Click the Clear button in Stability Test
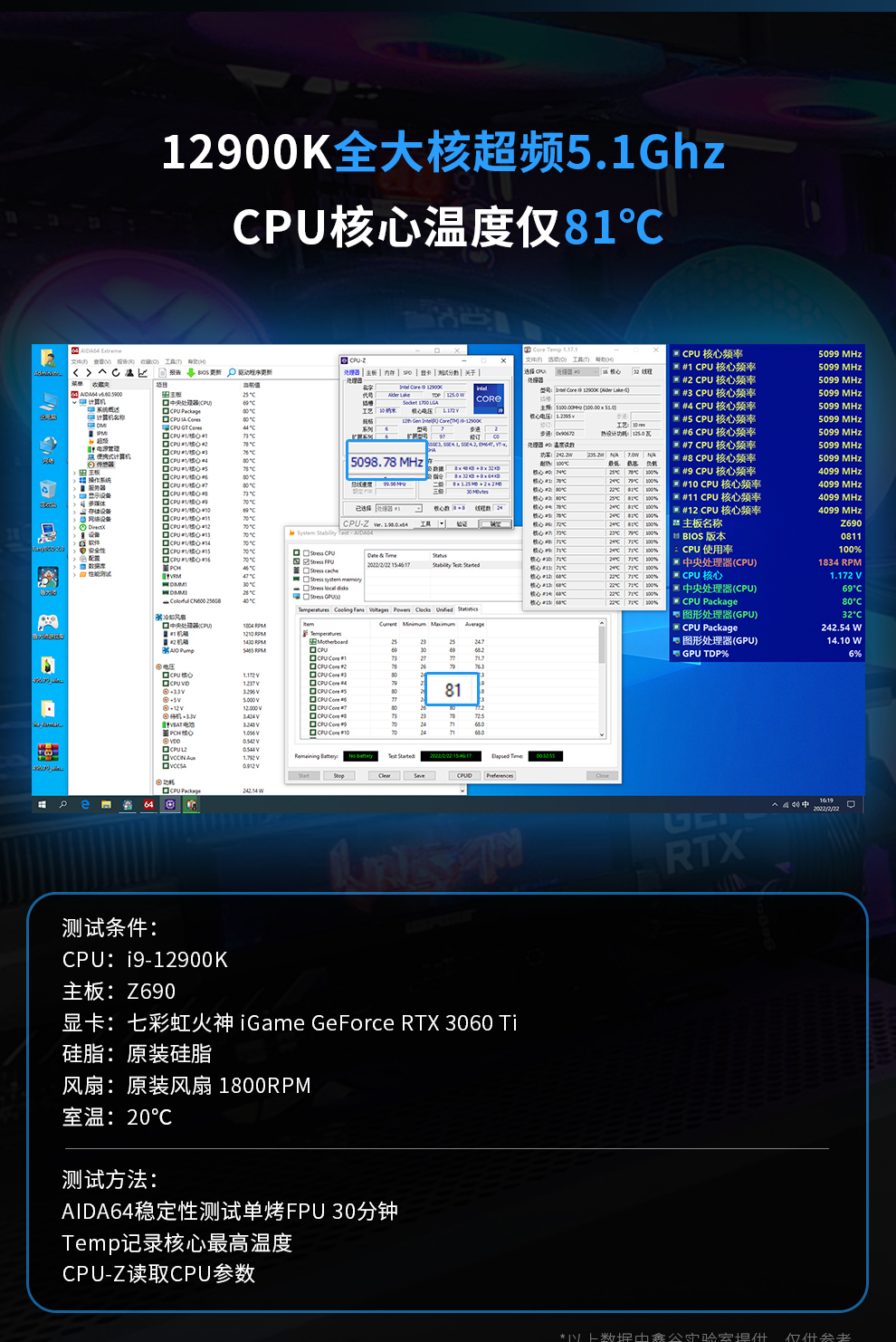Image resolution: width=896 pixels, height=1342 pixels. [x=385, y=775]
